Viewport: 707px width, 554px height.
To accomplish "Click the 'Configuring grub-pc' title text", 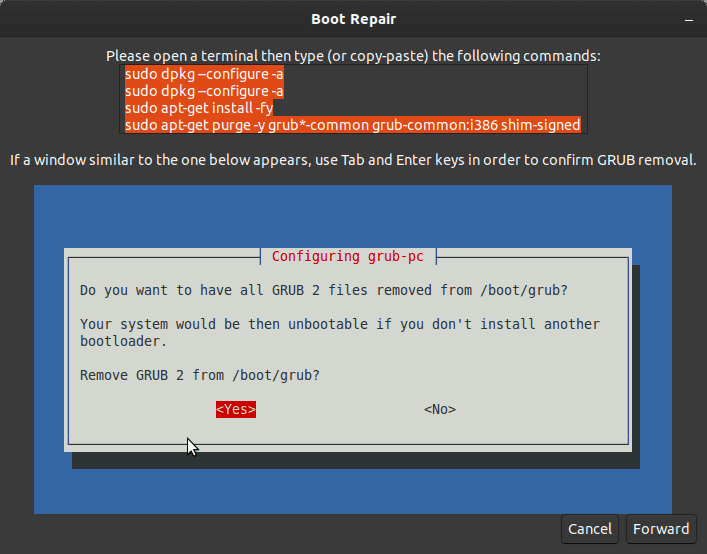I will (x=348, y=256).
